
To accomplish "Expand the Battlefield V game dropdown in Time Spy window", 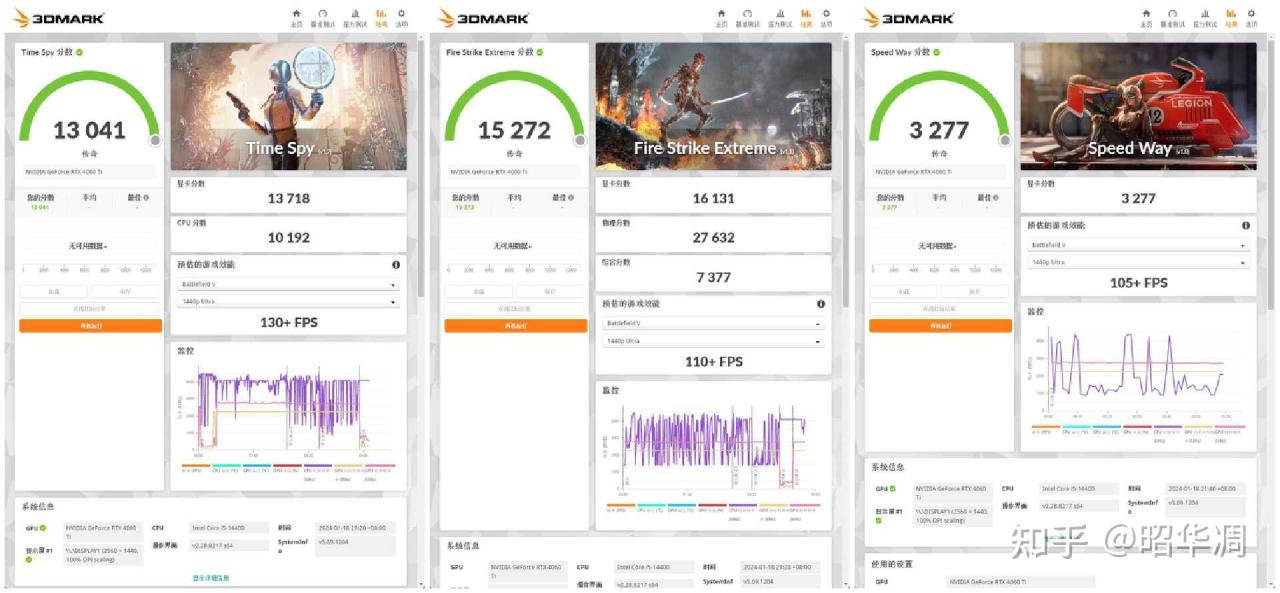I will tap(289, 285).
